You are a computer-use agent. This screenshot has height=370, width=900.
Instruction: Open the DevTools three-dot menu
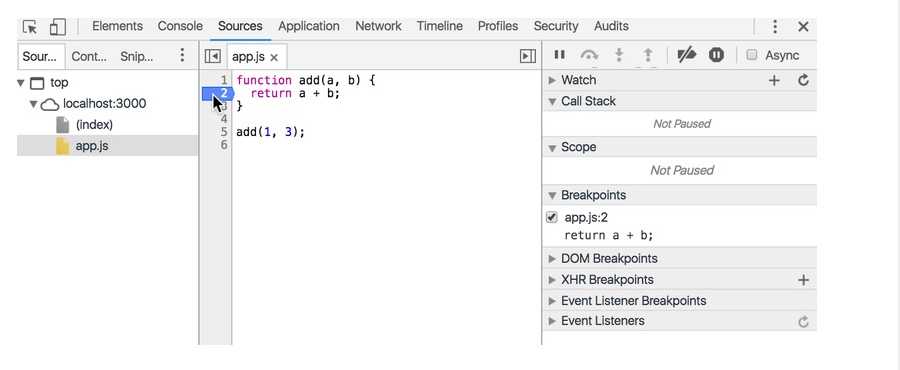775,26
